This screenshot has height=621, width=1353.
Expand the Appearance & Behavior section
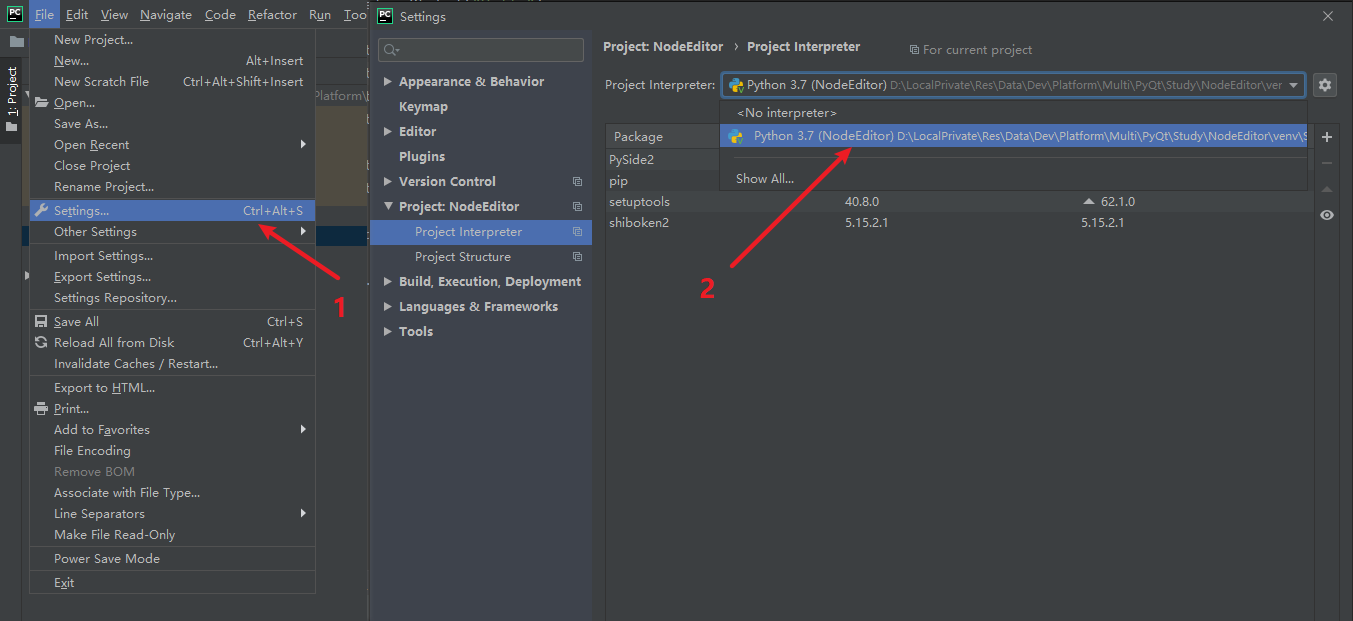[x=388, y=82]
